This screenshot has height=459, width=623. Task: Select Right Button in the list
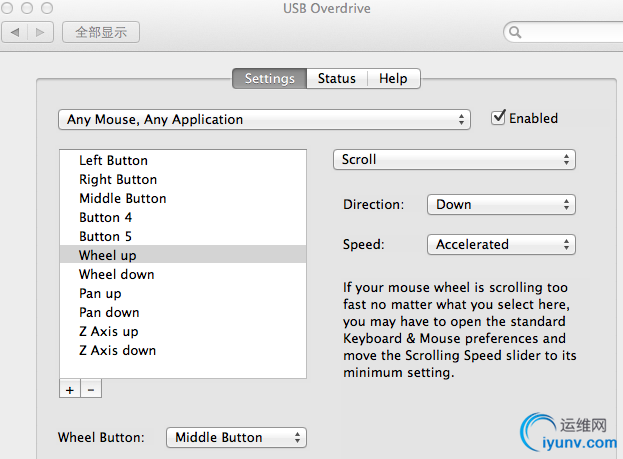click(x=183, y=179)
